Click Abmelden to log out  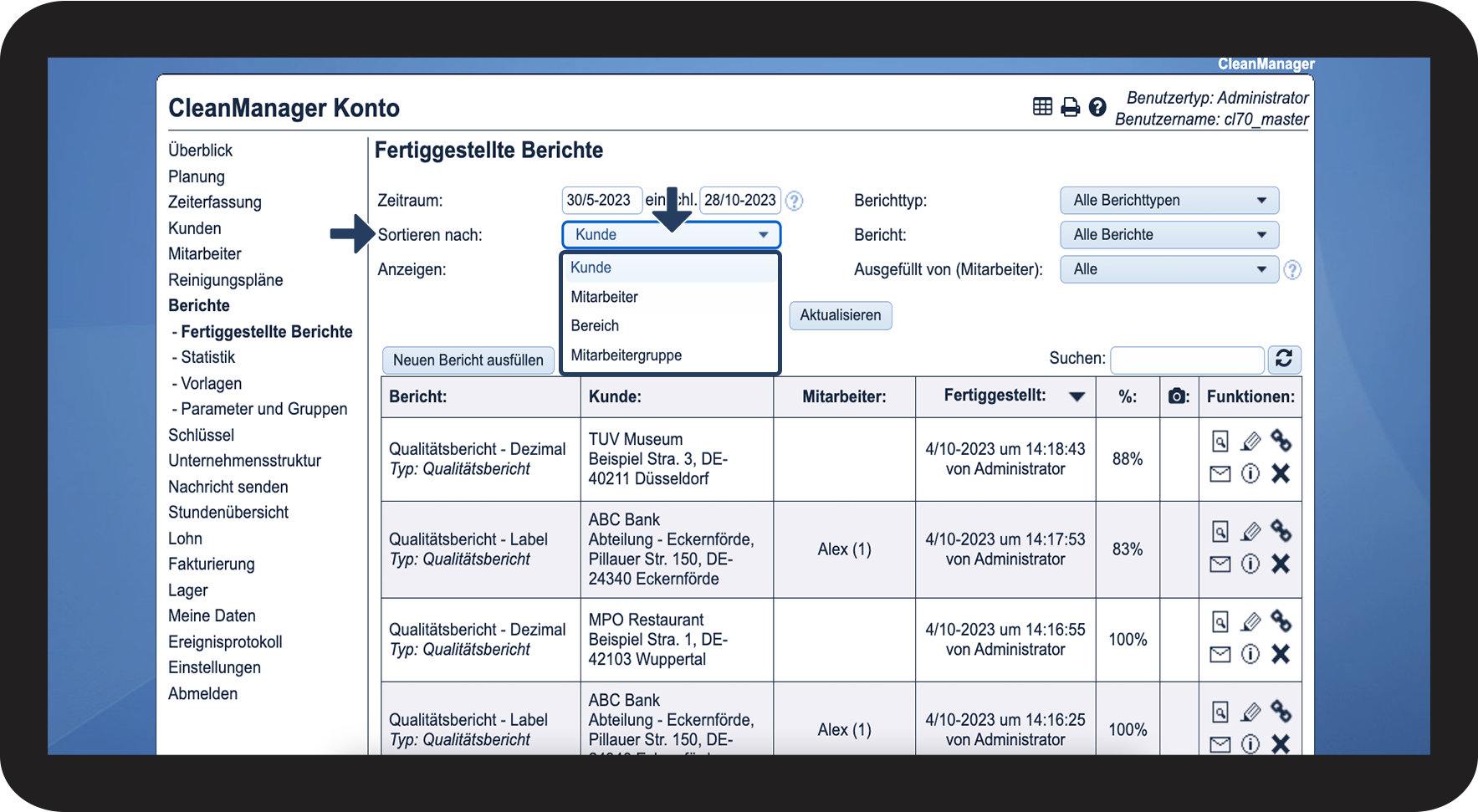pos(203,694)
